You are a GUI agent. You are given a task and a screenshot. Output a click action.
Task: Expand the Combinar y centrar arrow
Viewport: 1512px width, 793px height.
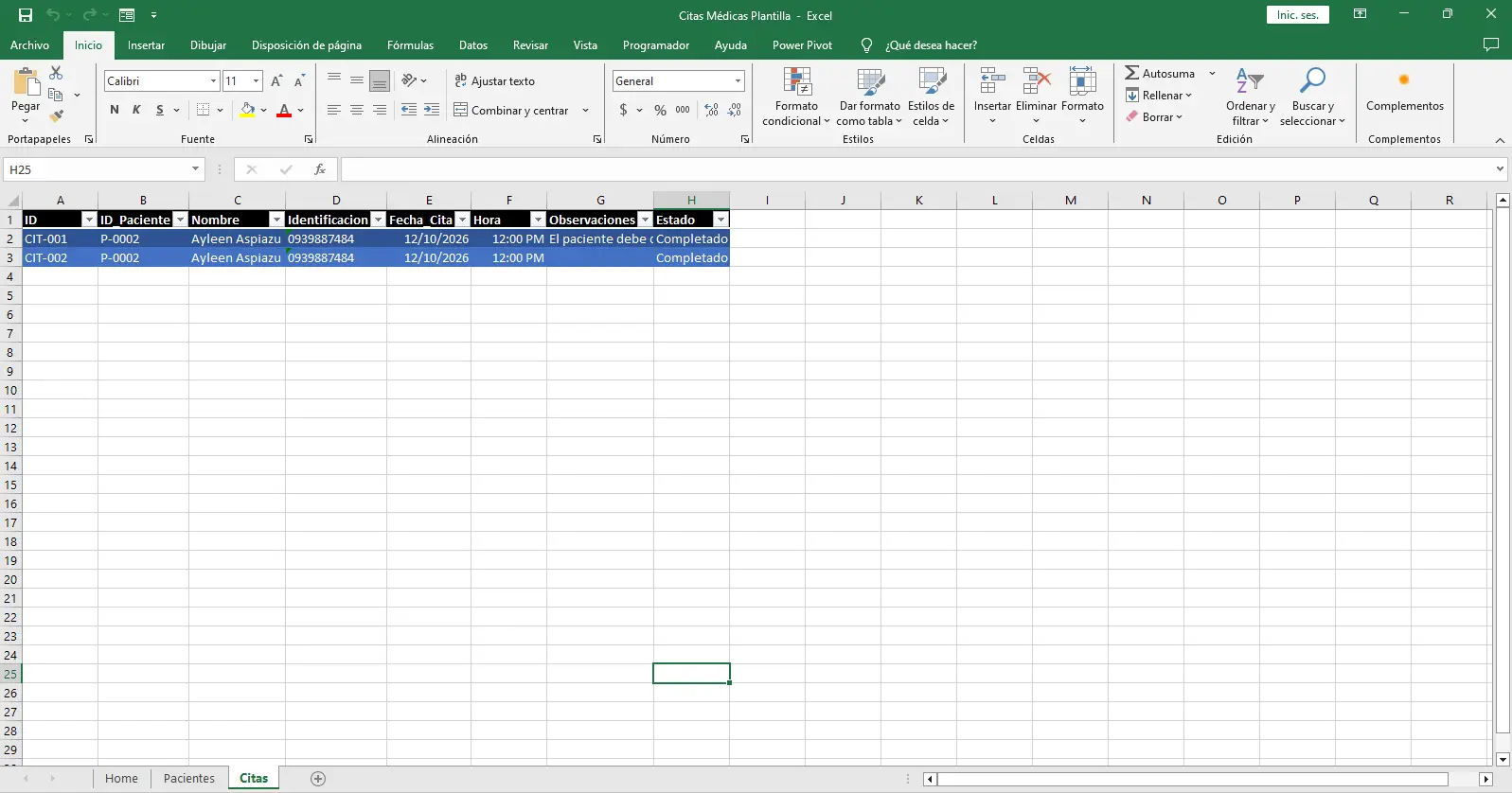(x=585, y=111)
